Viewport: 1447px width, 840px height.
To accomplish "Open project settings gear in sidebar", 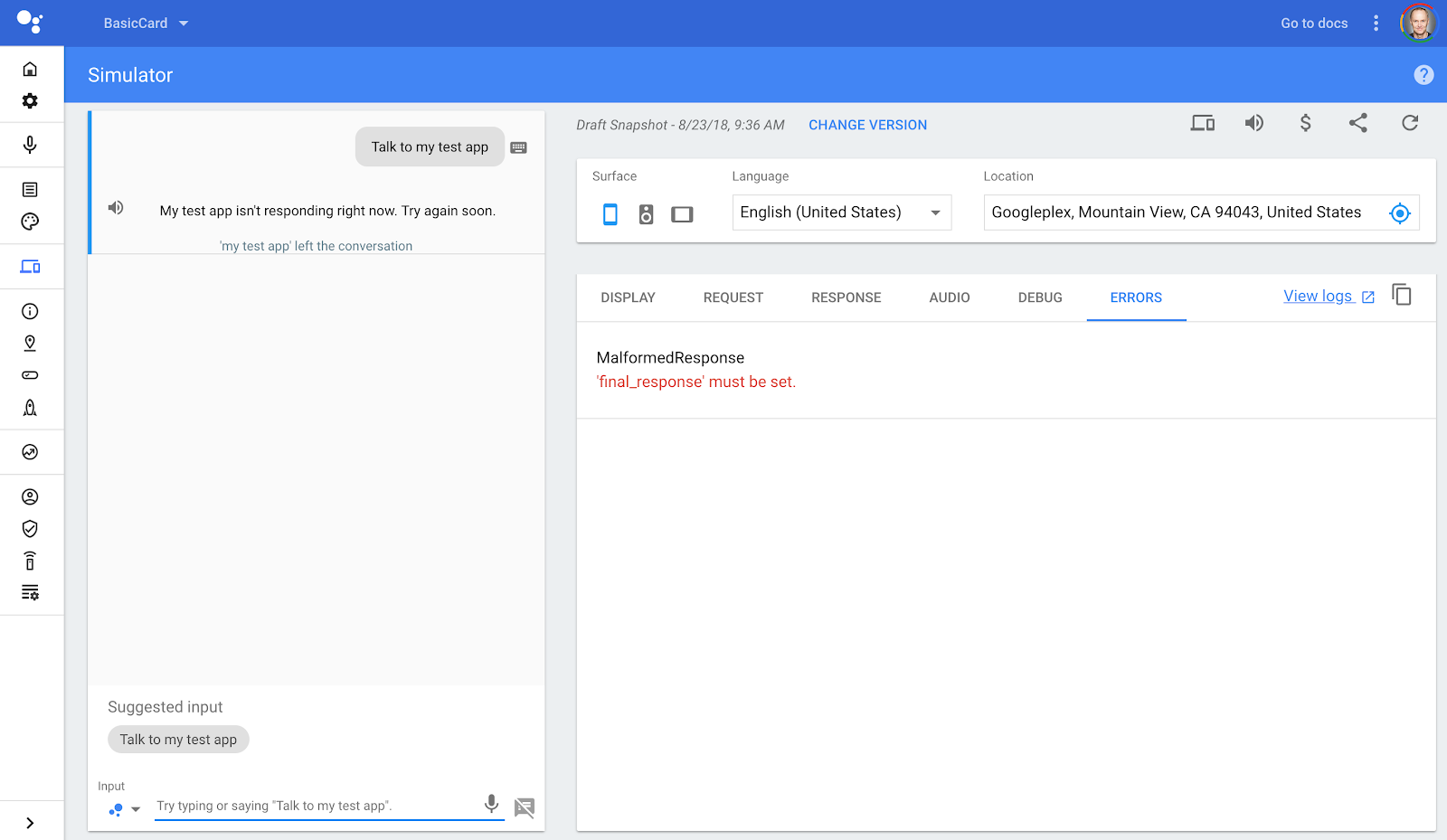I will tap(30, 100).
